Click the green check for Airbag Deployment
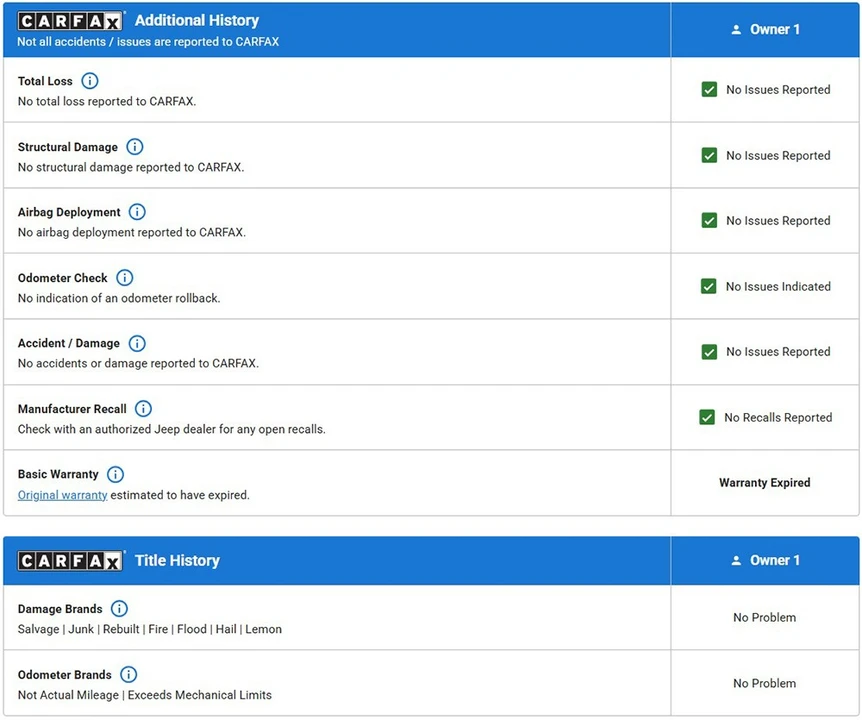 [709, 220]
